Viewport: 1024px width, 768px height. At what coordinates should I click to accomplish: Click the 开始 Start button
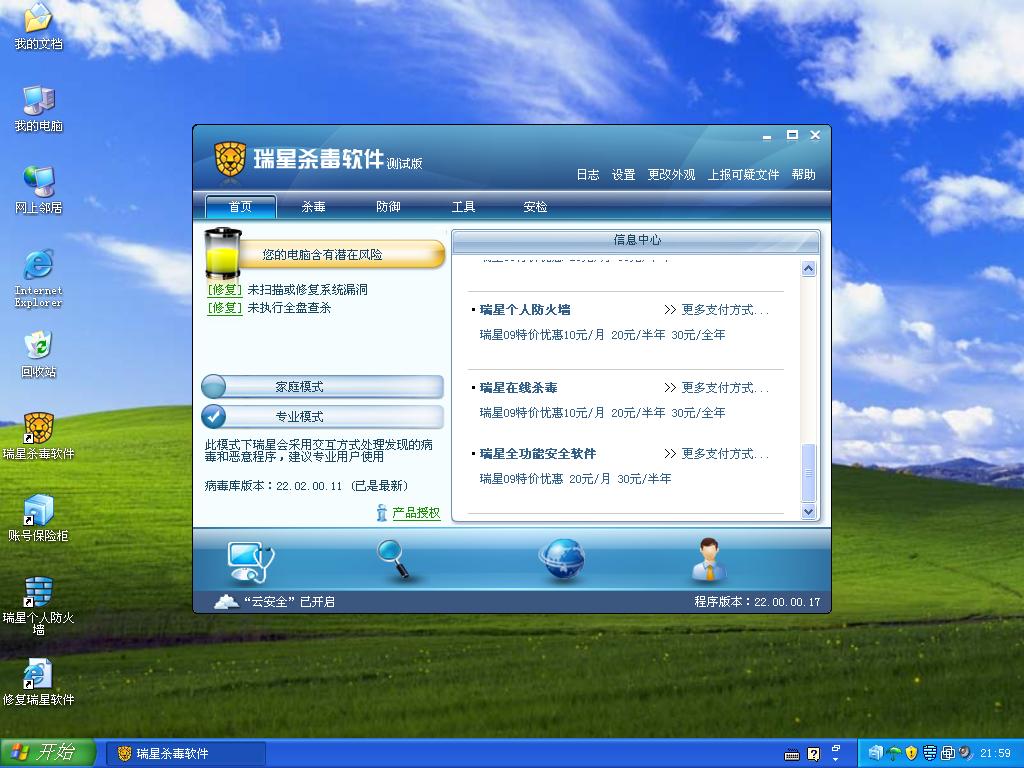(x=48, y=753)
